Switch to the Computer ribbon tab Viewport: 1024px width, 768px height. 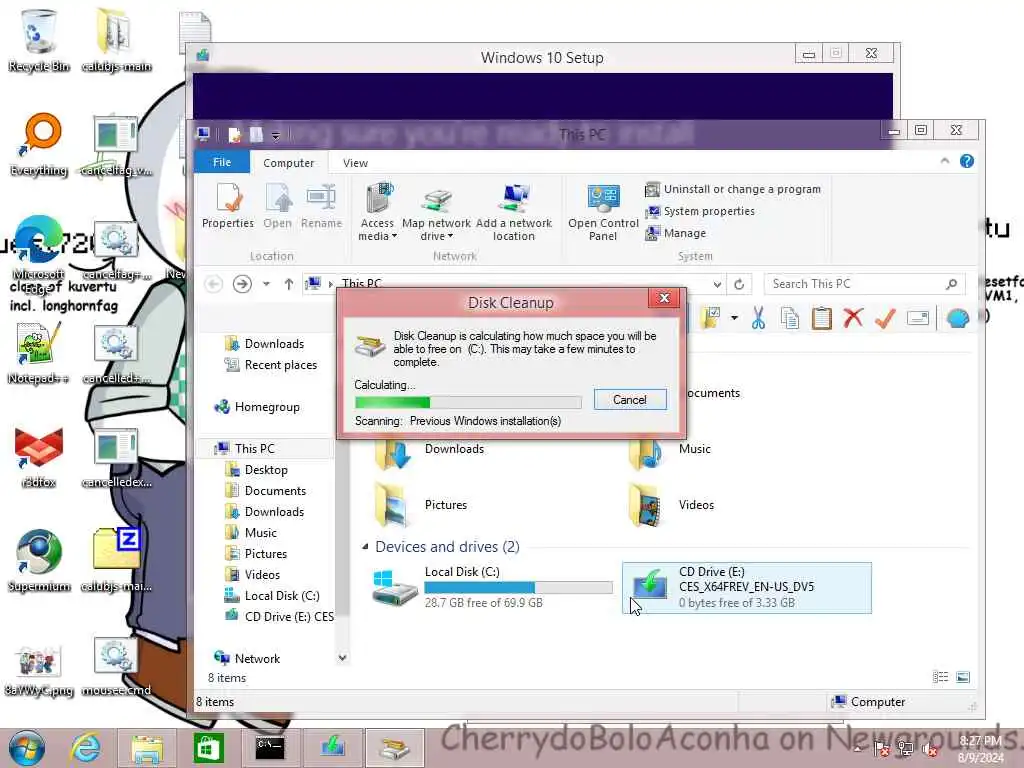[288, 163]
